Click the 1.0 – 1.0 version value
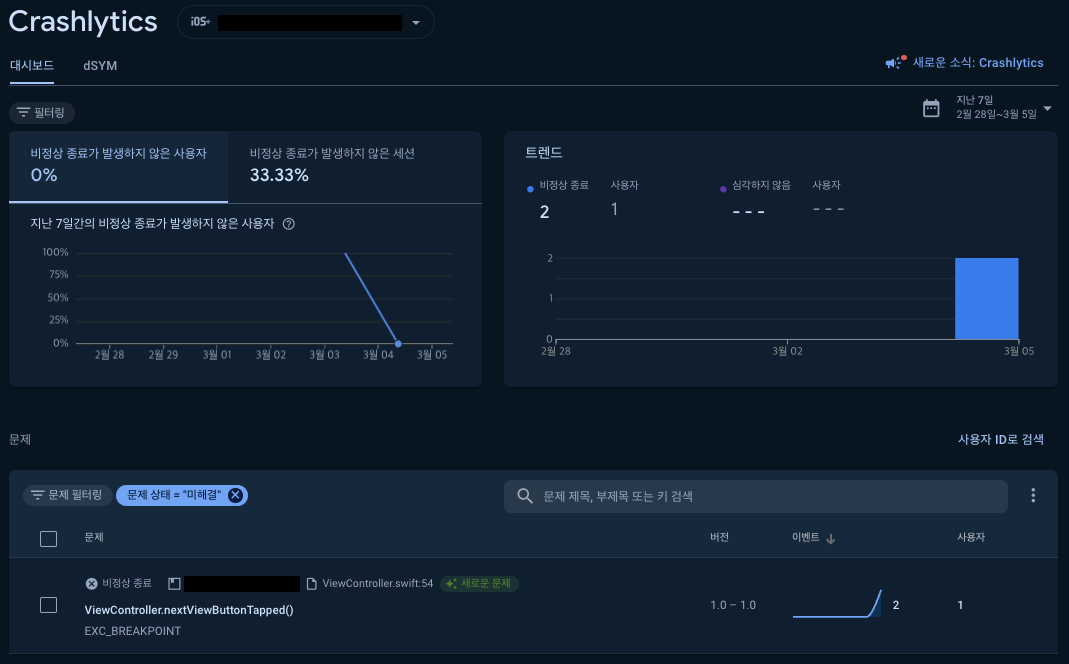1069x664 pixels. 733,605
